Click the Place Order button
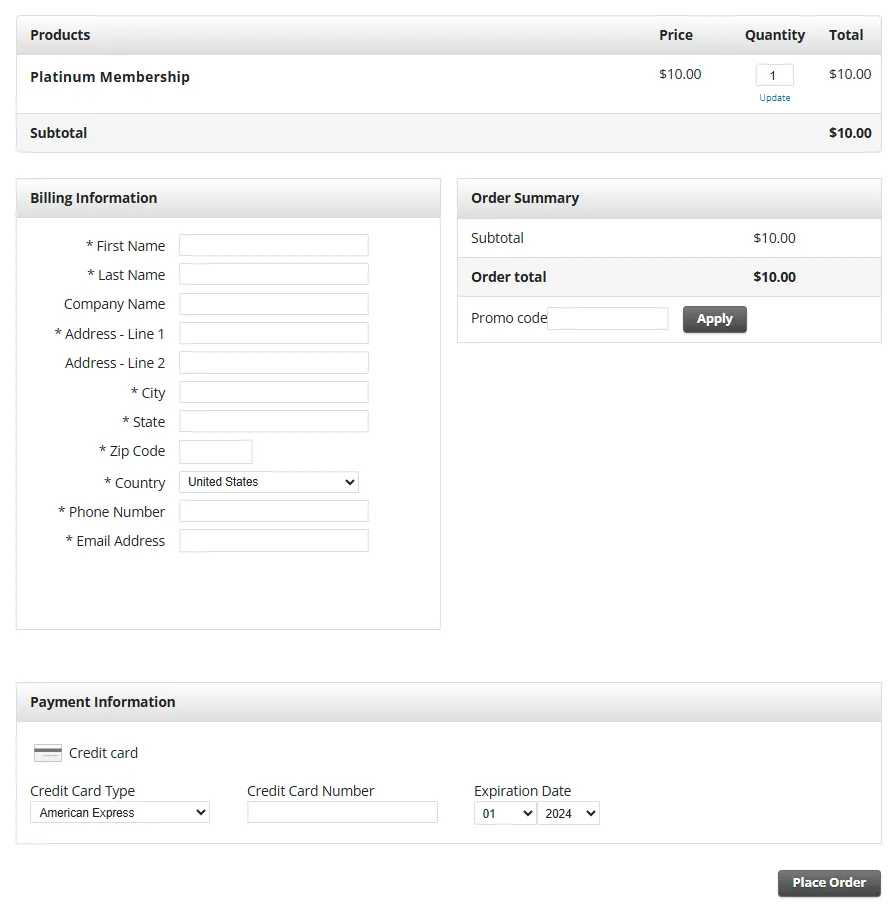This screenshot has height=905, width=893. click(x=829, y=883)
